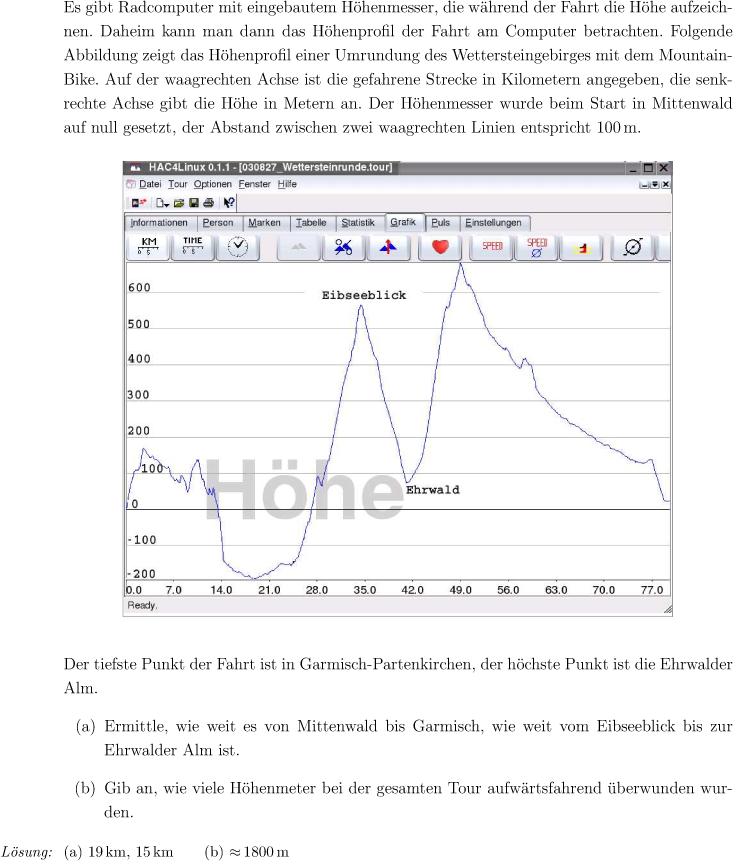Open the Tour menu
The image size is (733, 861).
[177, 184]
